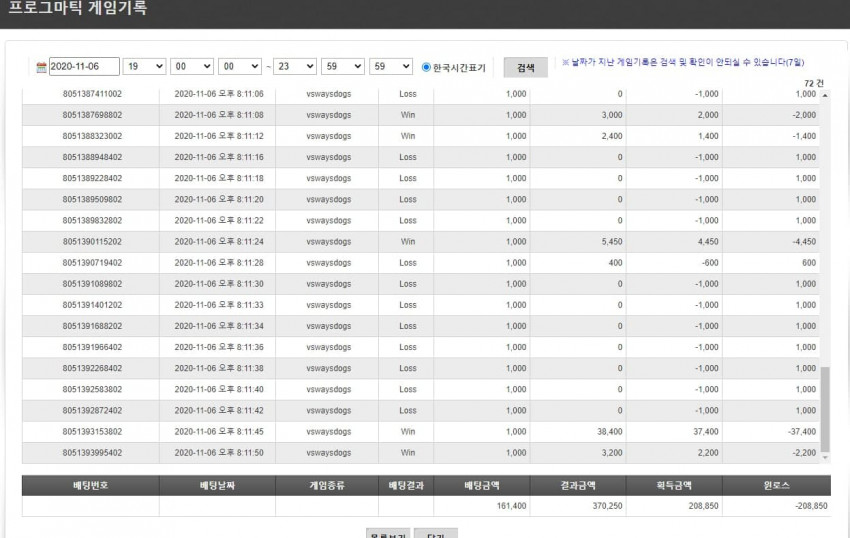The width and height of the screenshot is (850, 538).
Task: Open the start hour dropdown showing 19
Action: (x=144, y=66)
